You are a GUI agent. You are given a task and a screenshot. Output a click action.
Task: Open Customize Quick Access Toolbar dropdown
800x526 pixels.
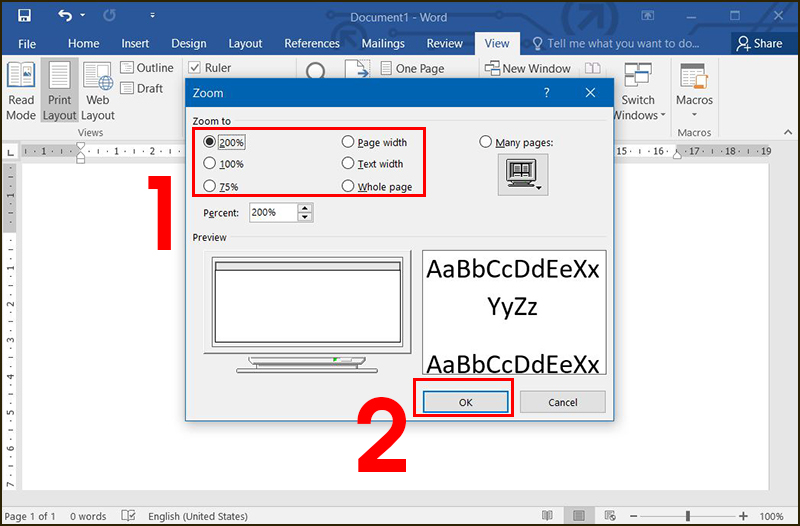tap(152, 16)
